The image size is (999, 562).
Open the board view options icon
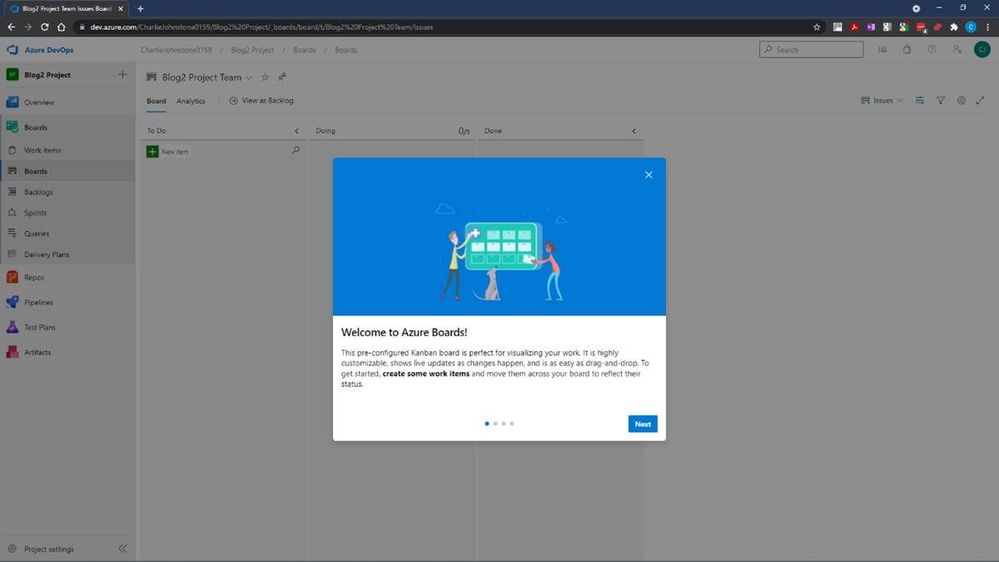[x=920, y=101]
